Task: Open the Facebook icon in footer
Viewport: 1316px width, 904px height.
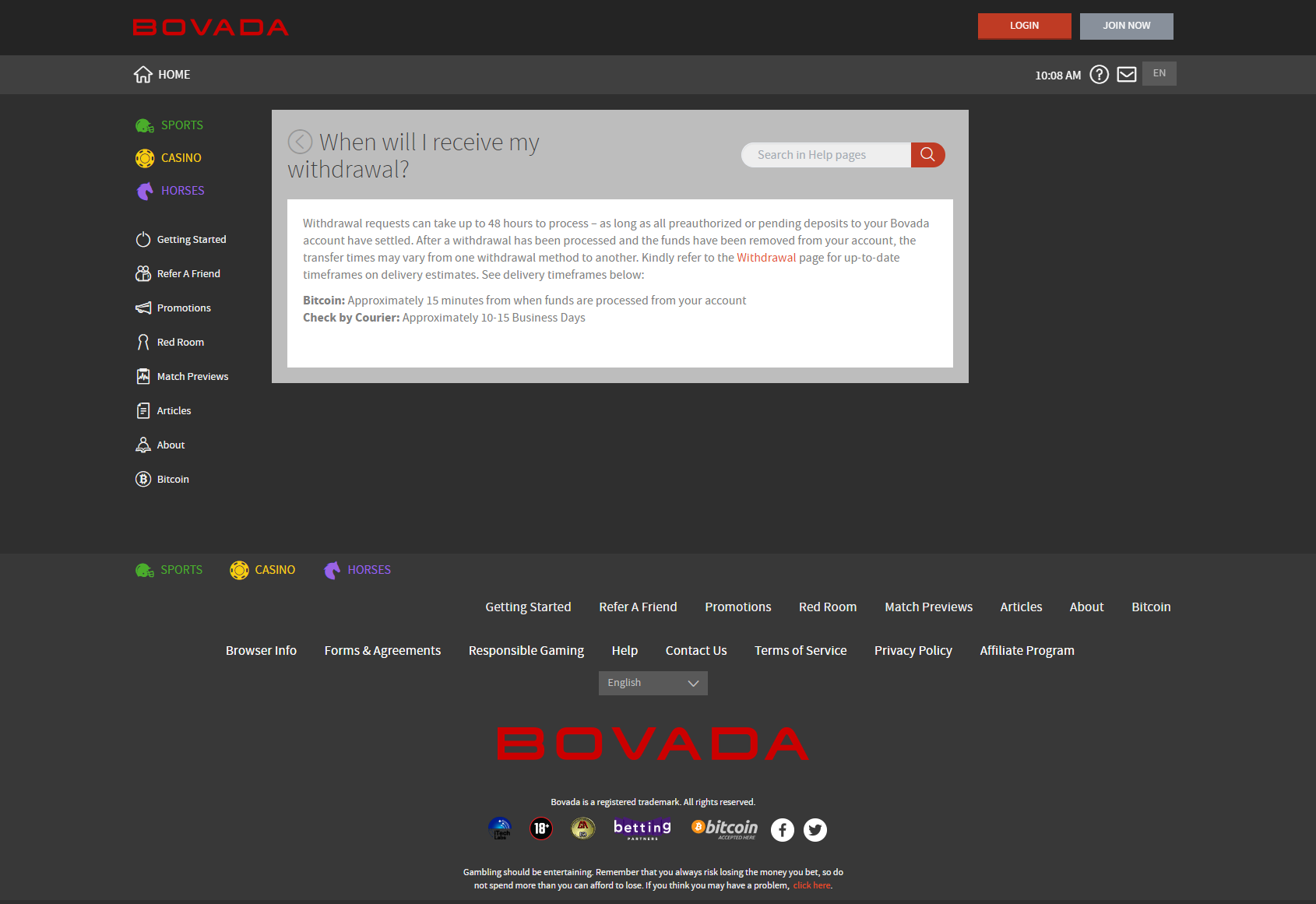Action: (783, 830)
